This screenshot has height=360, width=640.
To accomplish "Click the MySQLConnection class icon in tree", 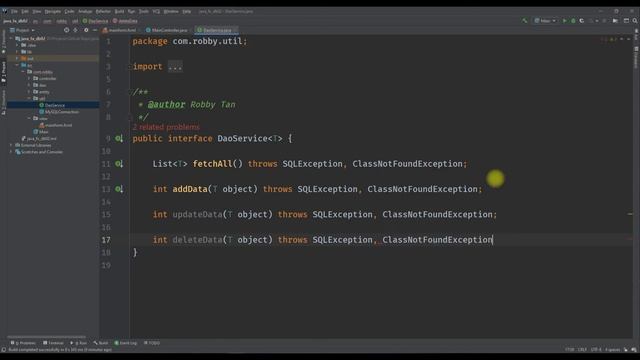I will click(41, 112).
